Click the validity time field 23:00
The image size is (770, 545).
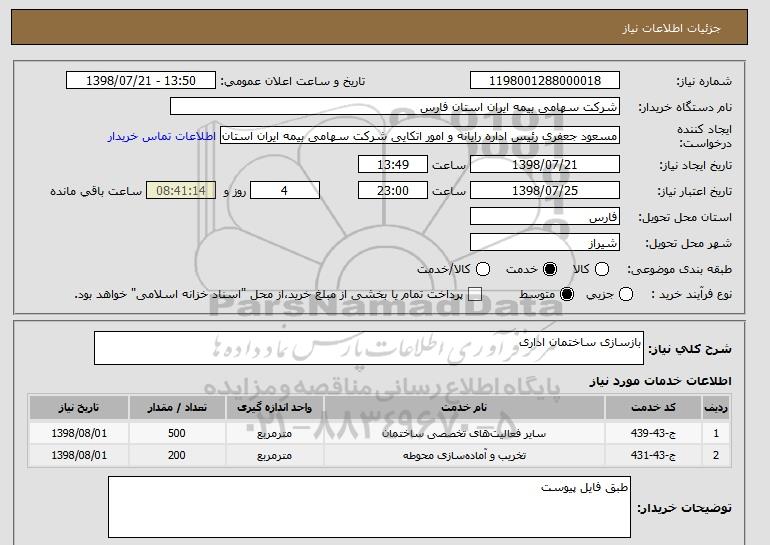pyautogui.click(x=393, y=191)
